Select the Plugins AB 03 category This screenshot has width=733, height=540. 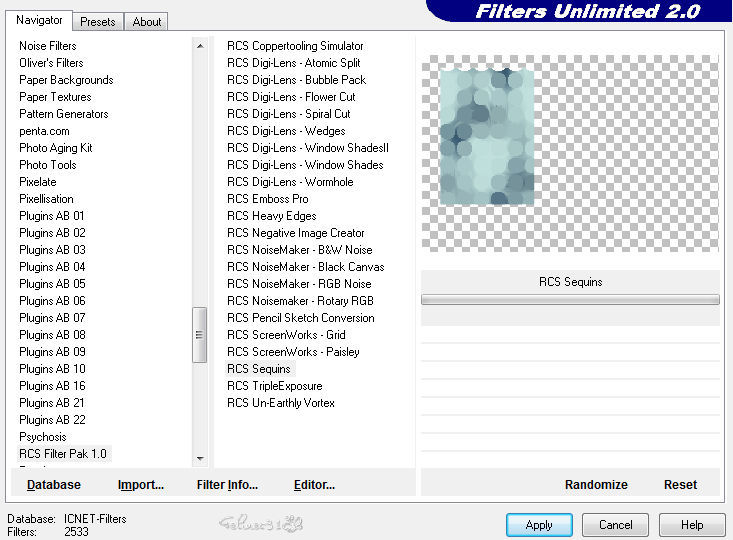click(x=52, y=250)
